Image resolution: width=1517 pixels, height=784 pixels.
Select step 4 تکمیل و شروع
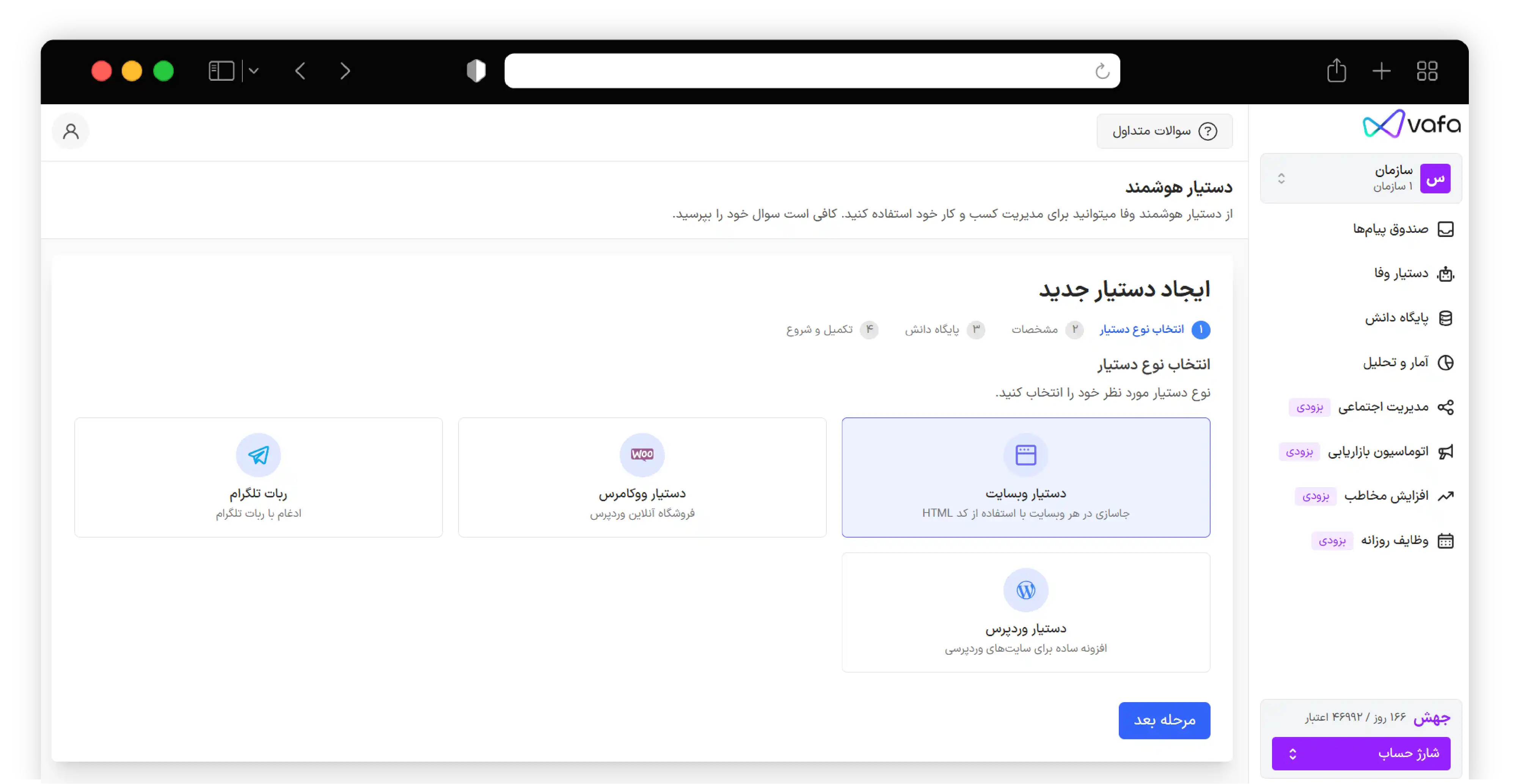click(832, 329)
